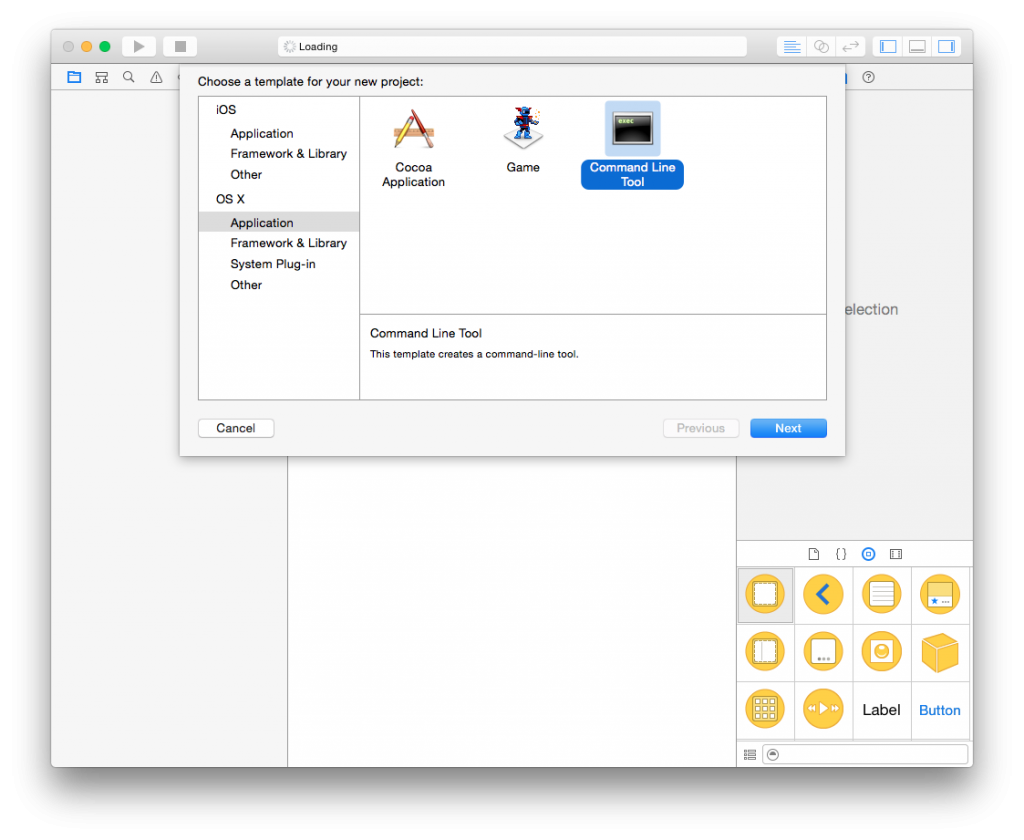This screenshot has width=1024, height=840.
Task: Show the Standard editor
Action: pos(792,46)
